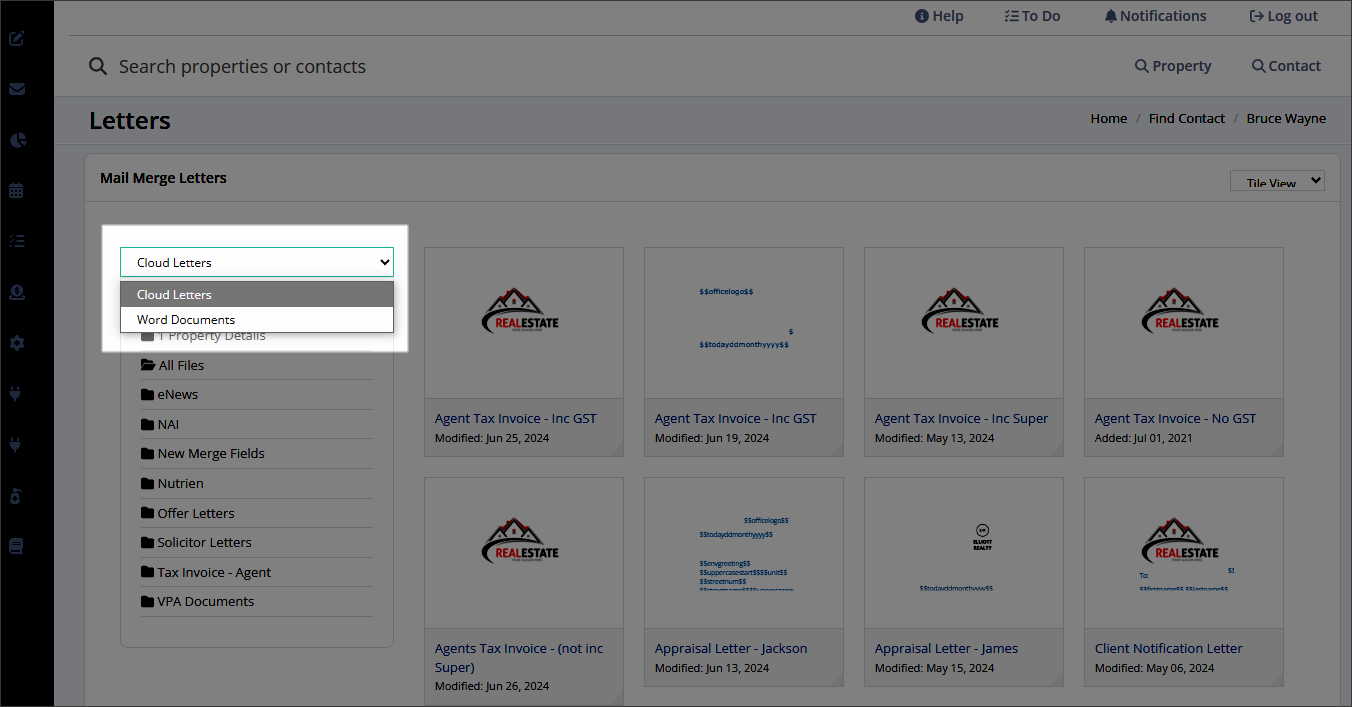Screen dimensions: 1352x707
Task: Open the task list icon in the sidebar
Action: (17, 241)
